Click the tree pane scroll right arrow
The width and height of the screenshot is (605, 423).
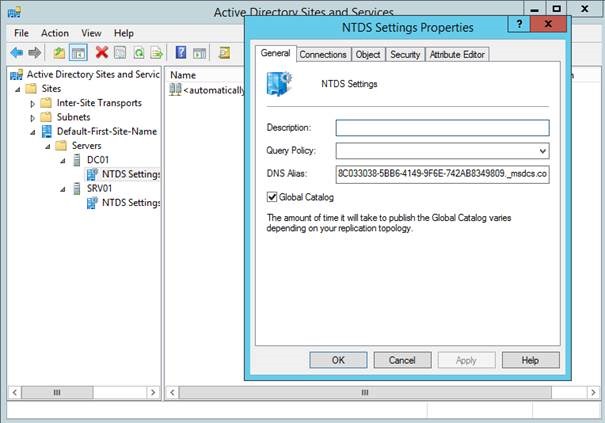[153, 393]
